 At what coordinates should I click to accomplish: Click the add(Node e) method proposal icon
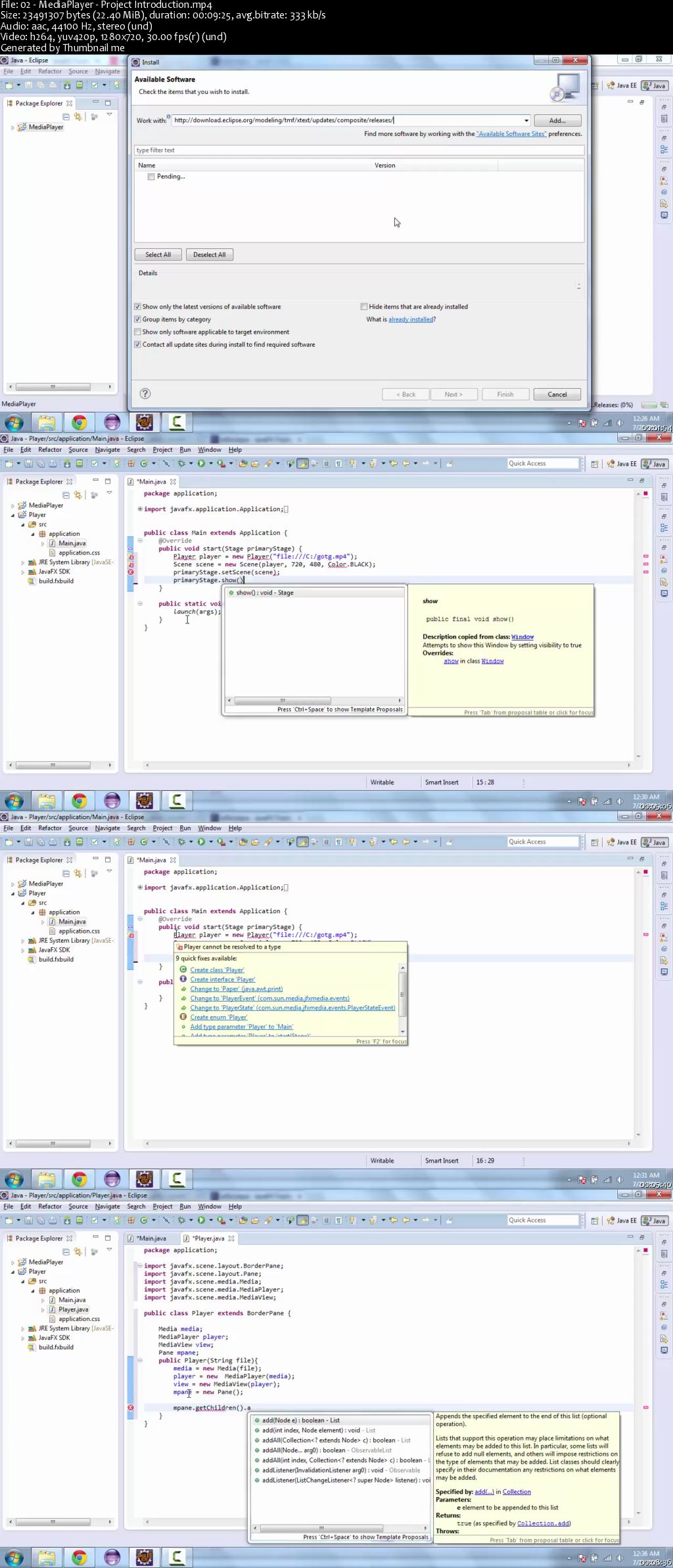(257, 1420)
